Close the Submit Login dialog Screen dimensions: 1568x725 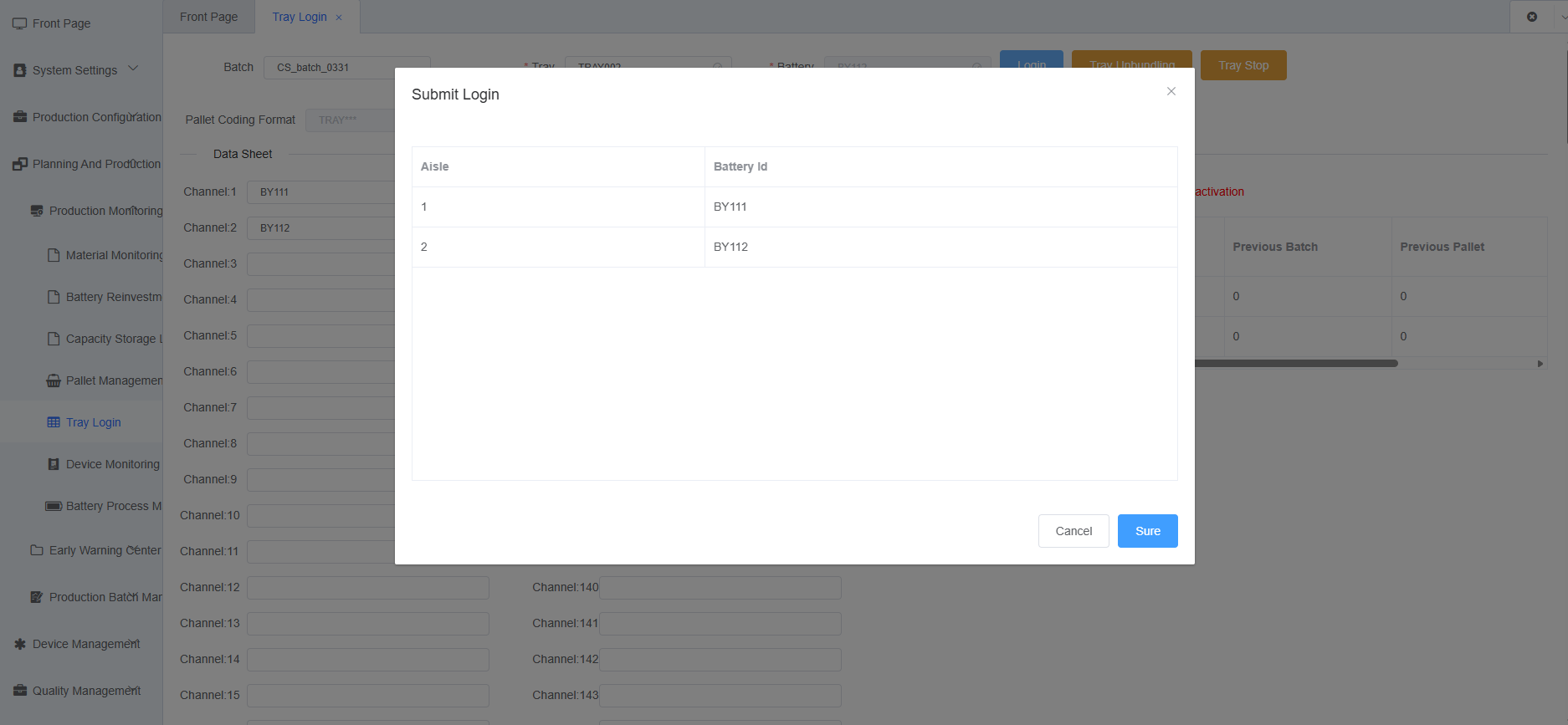pos(1171,91)
